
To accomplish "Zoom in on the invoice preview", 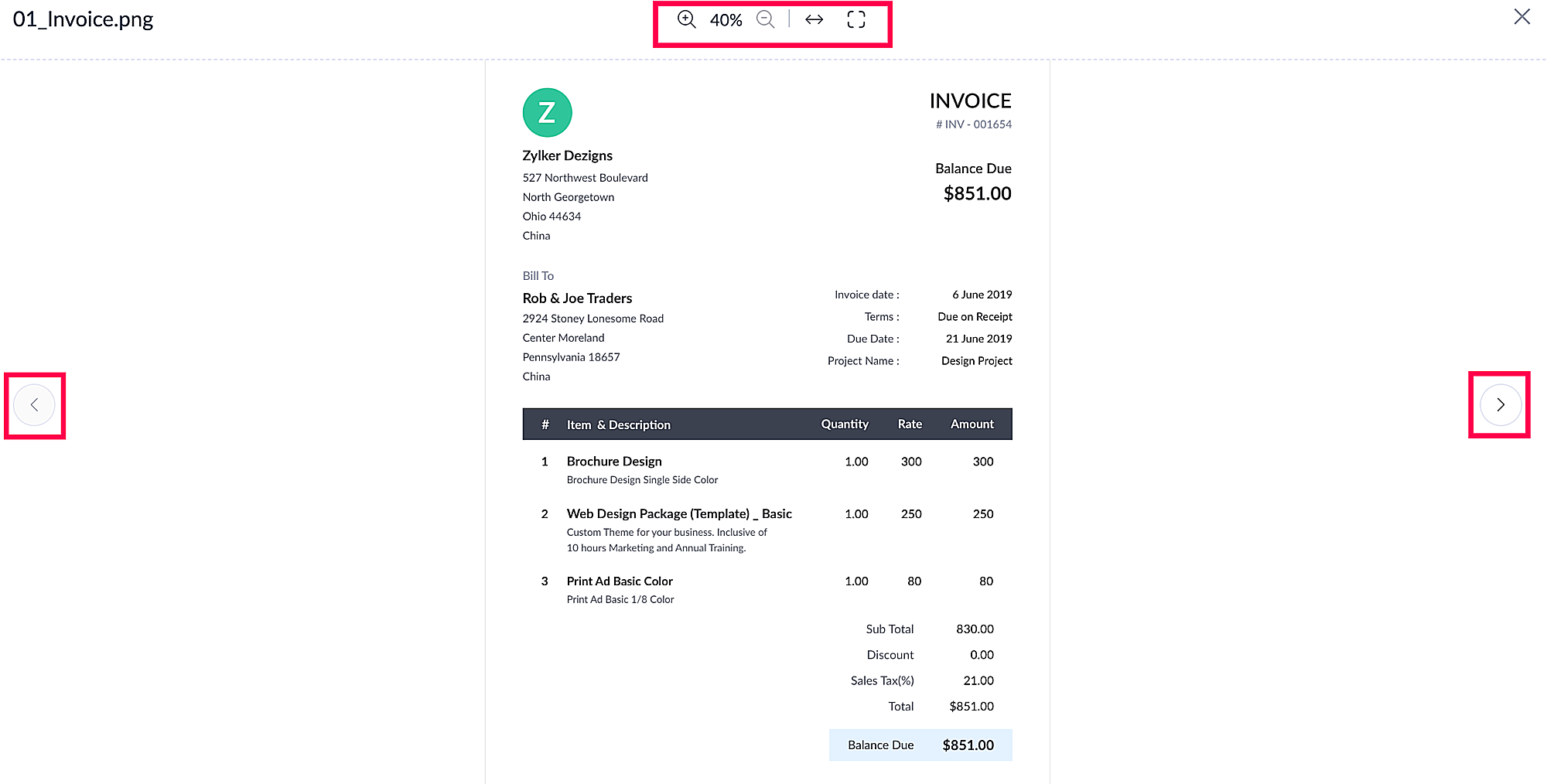I will coord(686,19).
